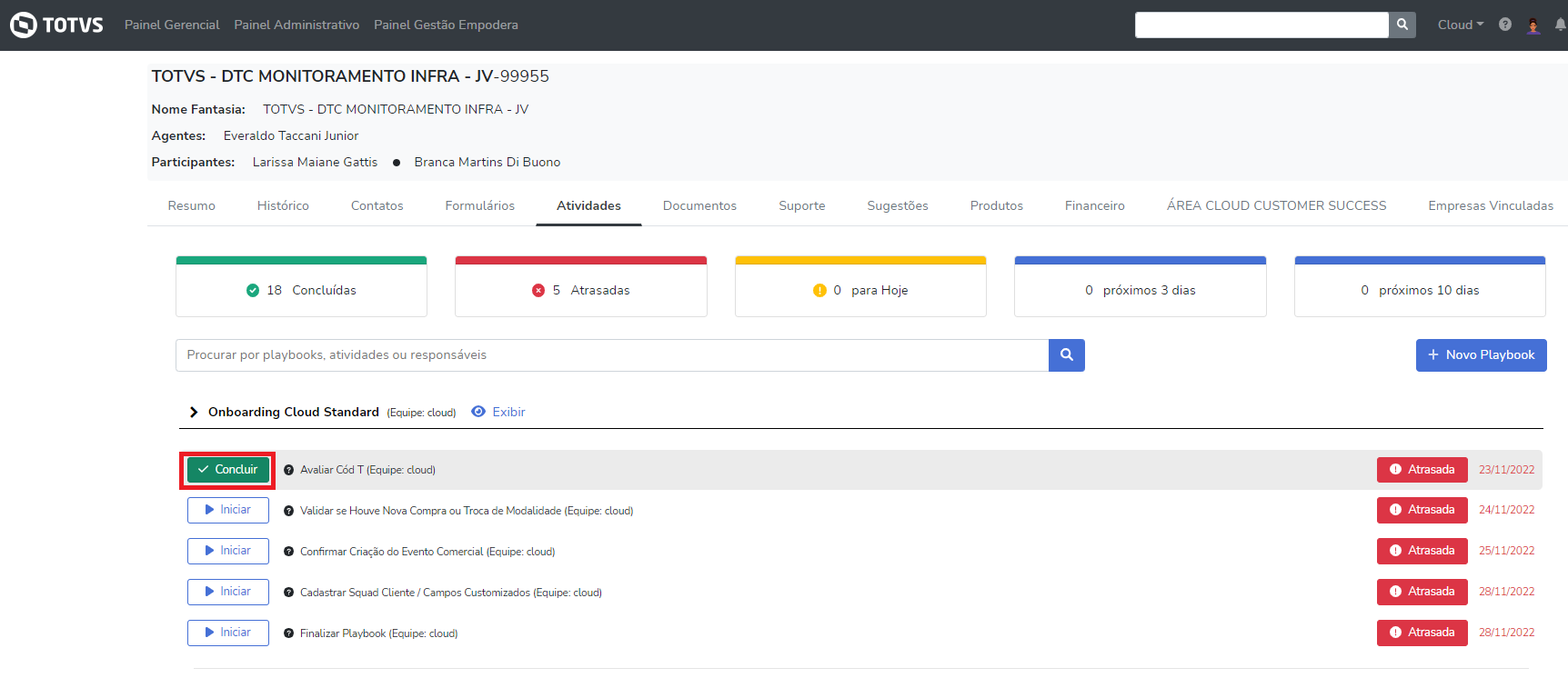Click the Atrasada badge dated 24/11/2022

[x=1422, y=510]
